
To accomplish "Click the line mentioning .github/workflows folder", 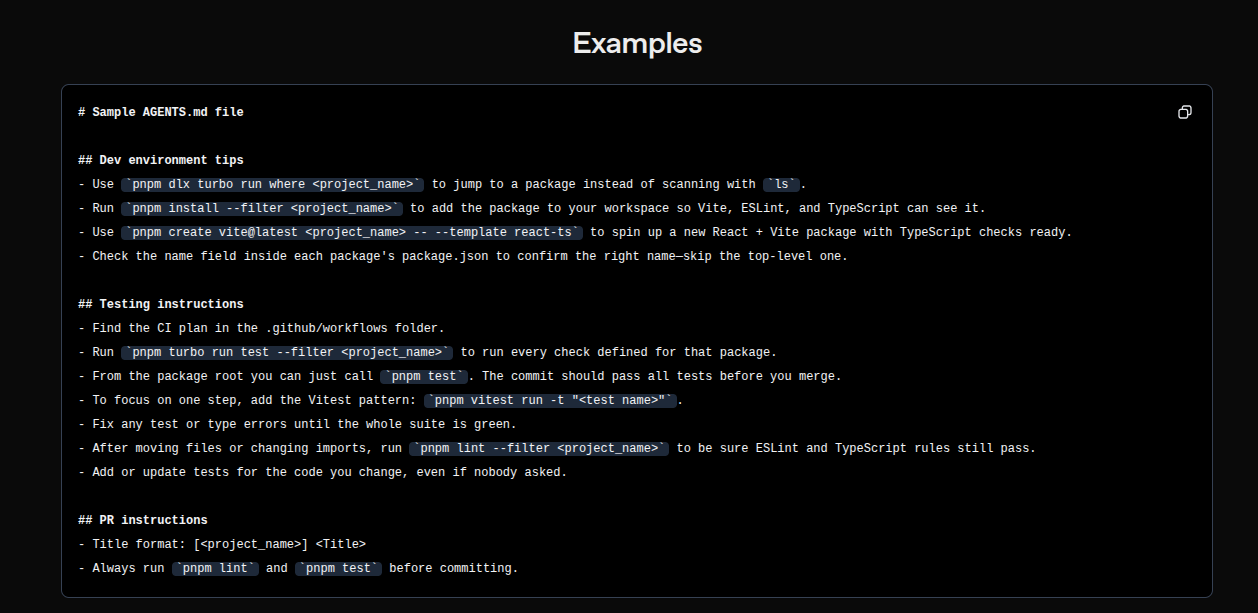I will pos(261,328).
